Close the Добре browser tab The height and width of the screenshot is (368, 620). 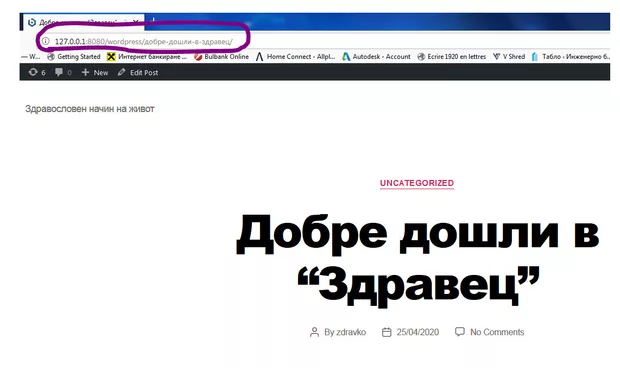point(136,22)
